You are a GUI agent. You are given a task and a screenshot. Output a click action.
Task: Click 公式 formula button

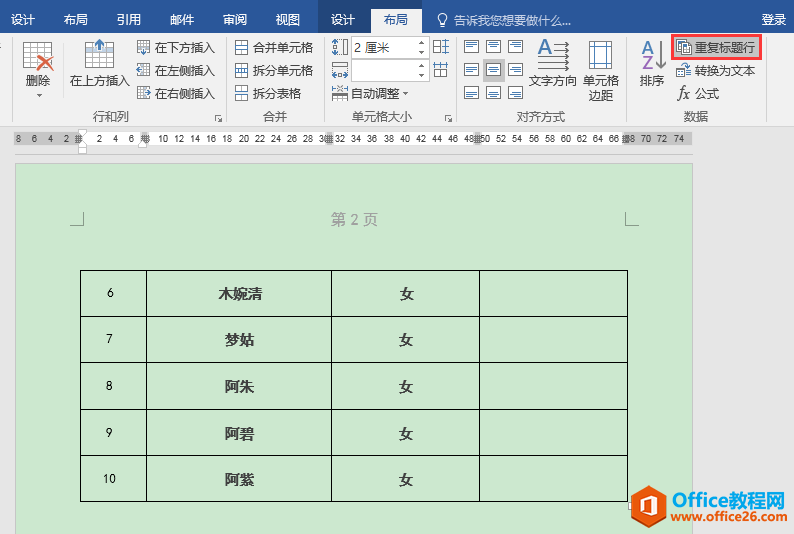[x=698, y=93]
